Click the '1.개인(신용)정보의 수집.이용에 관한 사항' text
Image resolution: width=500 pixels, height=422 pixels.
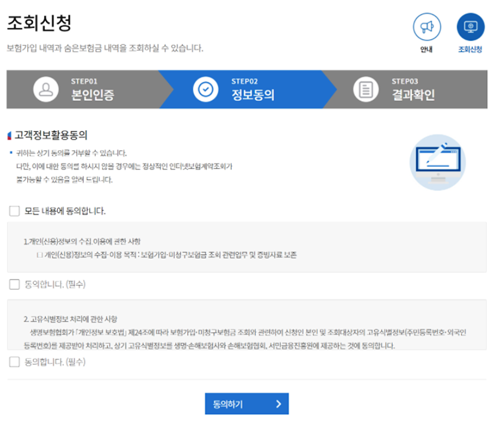(82, 241)
